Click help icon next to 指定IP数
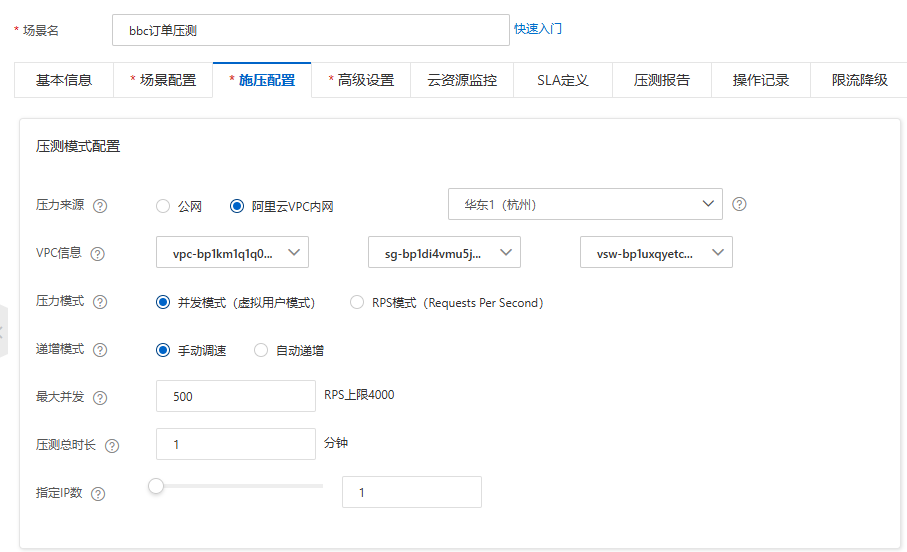This screenshot has width=907, height=552. coord(98,494)
